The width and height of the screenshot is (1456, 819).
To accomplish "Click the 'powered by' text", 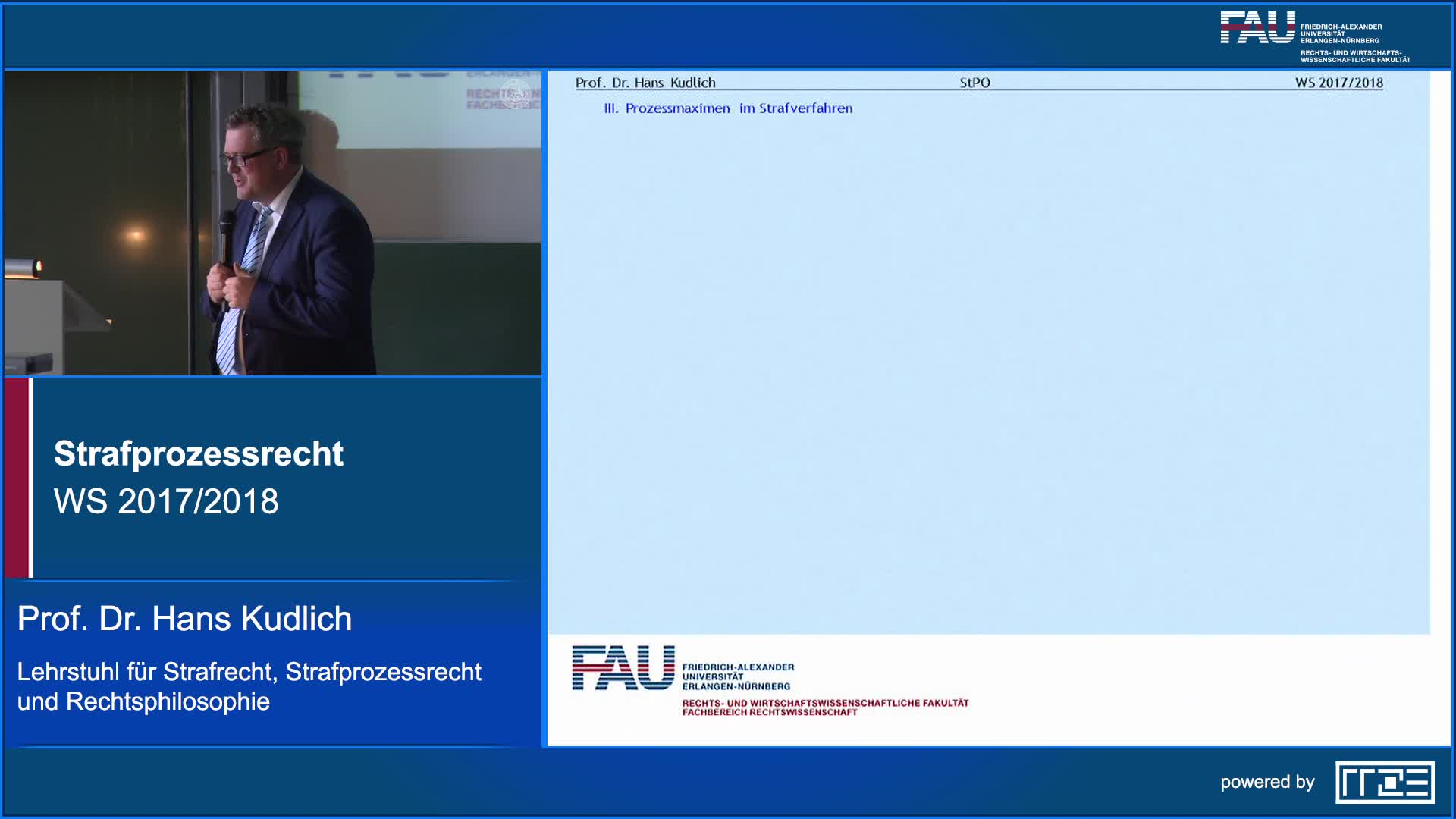I will coord(1267,782).
